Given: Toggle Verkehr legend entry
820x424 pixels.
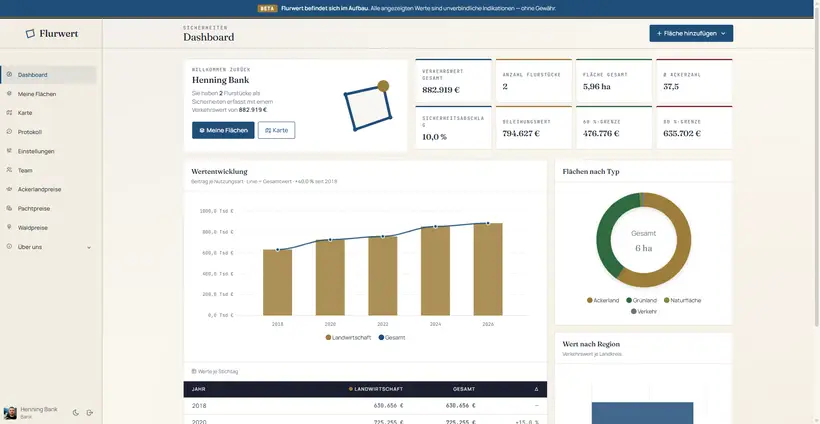Looking at the screenshot, I should pos(644,312).
